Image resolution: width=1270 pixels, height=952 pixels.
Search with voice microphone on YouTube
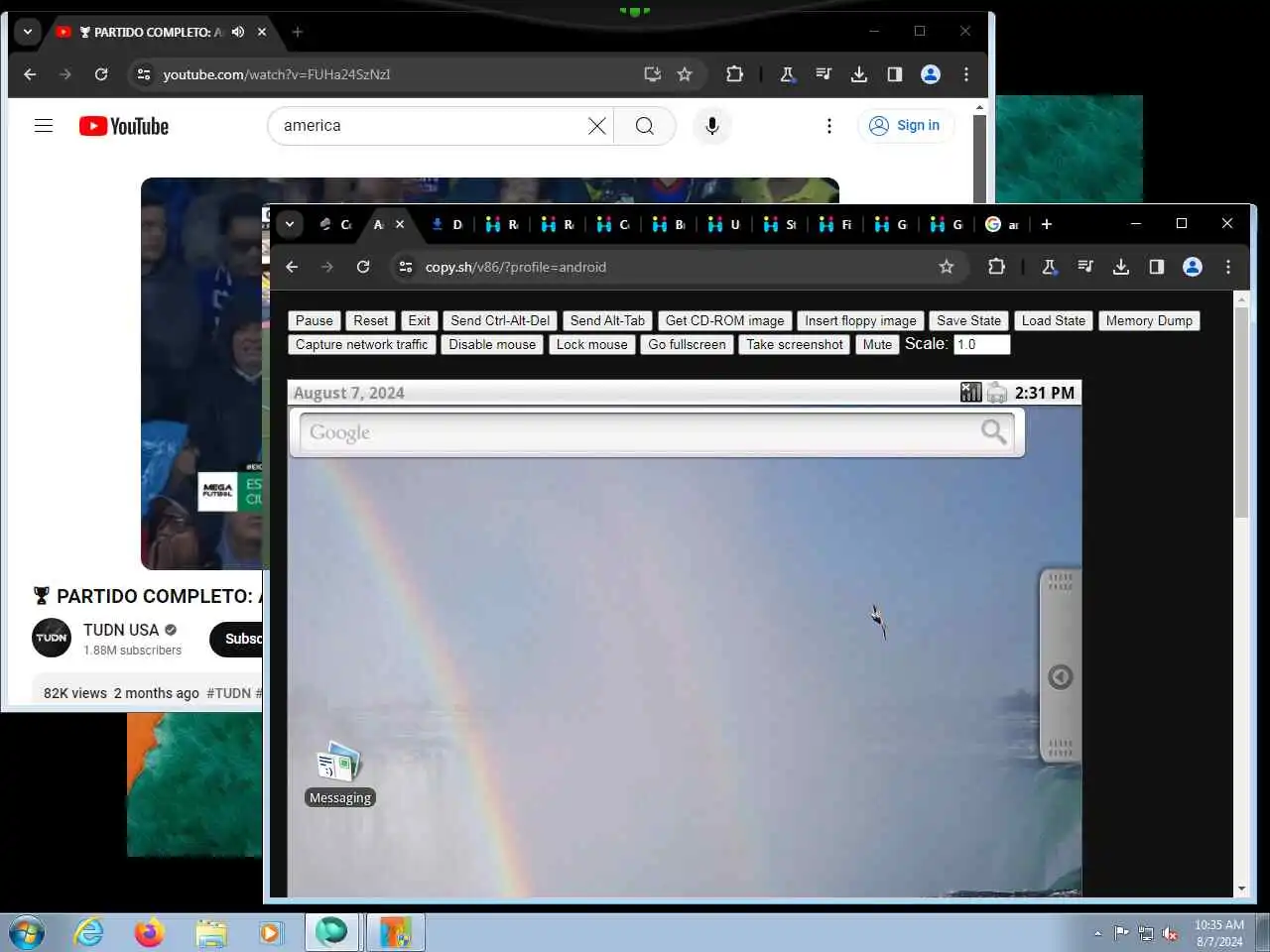click(x=711, y=126)
